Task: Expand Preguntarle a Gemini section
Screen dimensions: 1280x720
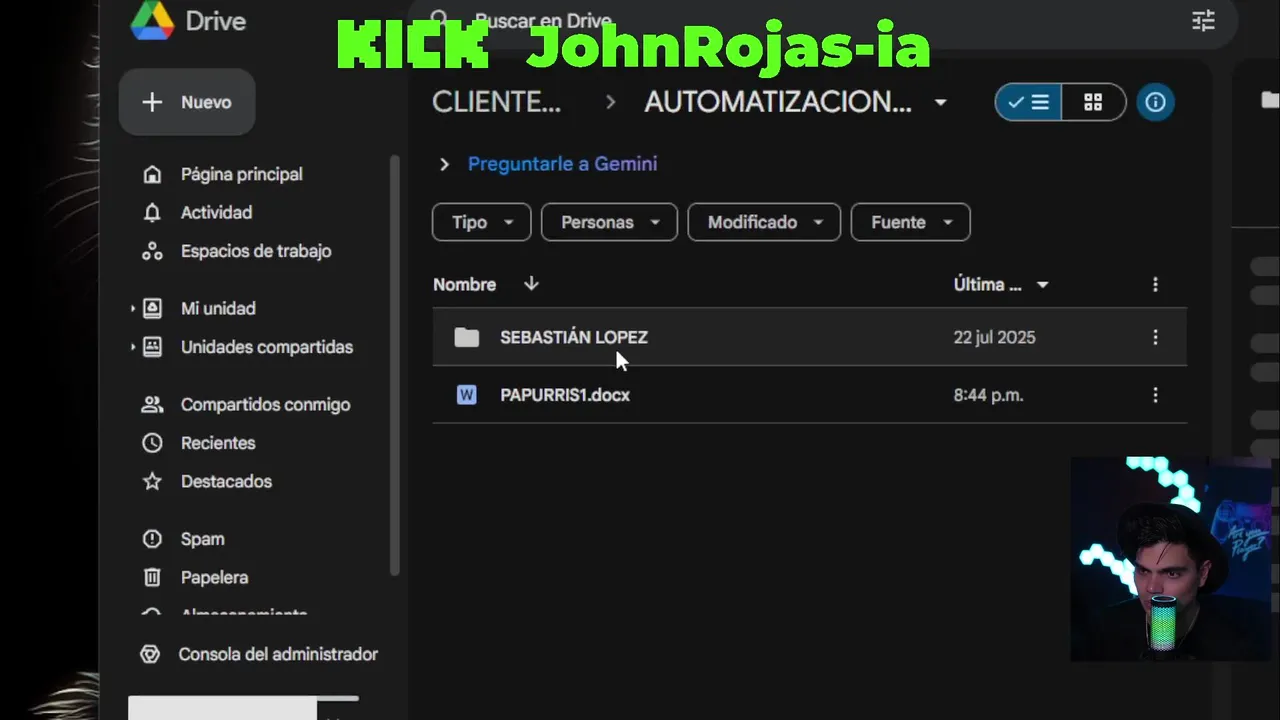Action: (x=445, y=164)
